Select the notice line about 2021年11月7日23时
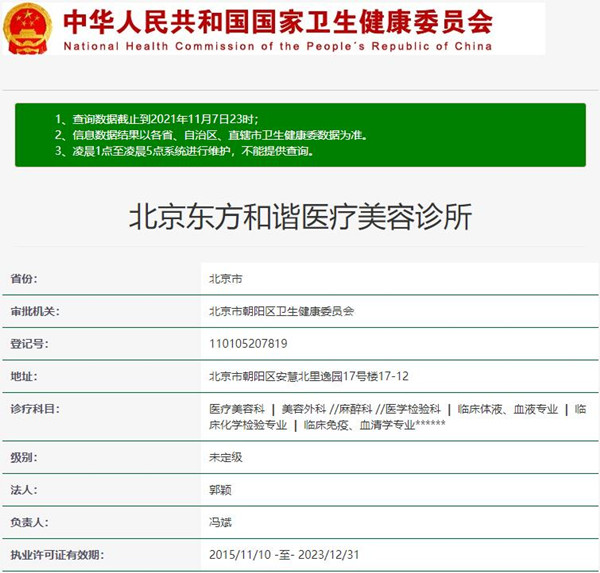The width and height of the screenshot is (600, 573). [157, 119]
